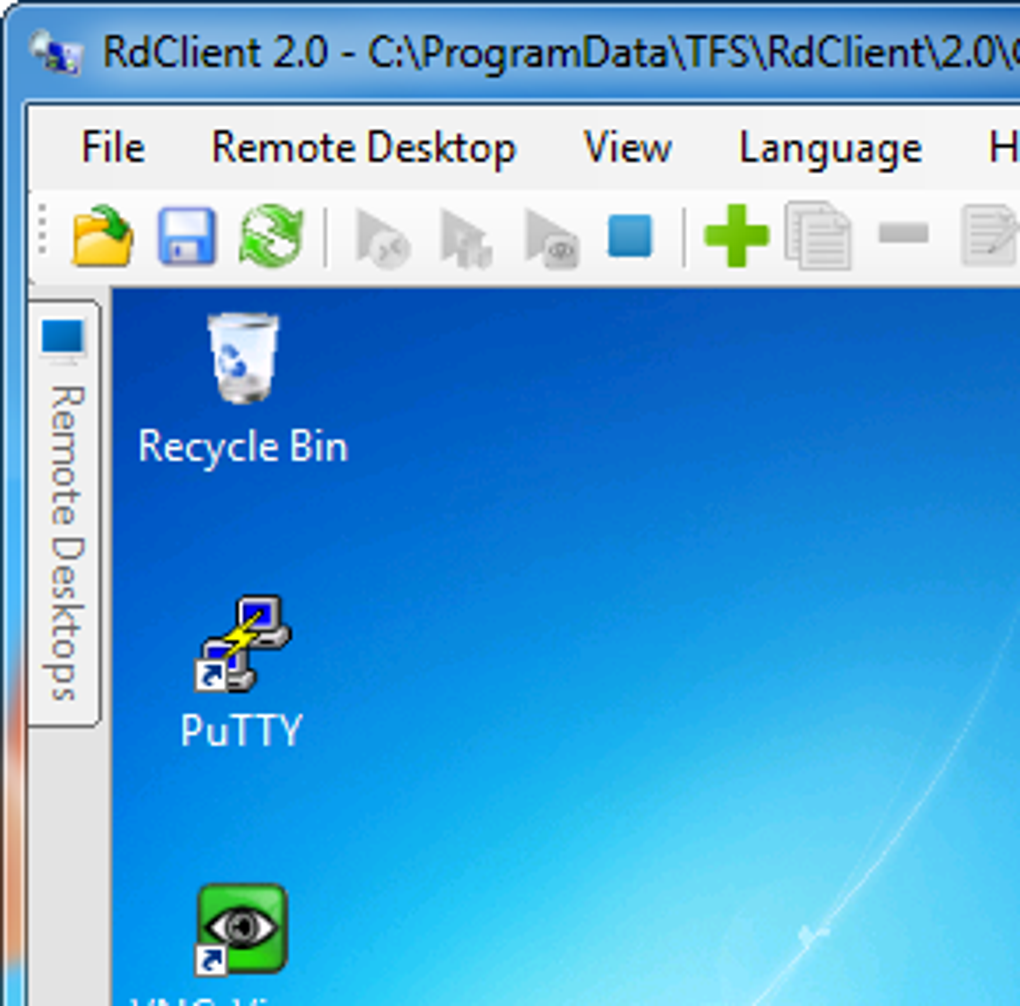Screen dimensions: 1020x1006
Task: Click the toolbar drag grip handle
Action: 42,229
